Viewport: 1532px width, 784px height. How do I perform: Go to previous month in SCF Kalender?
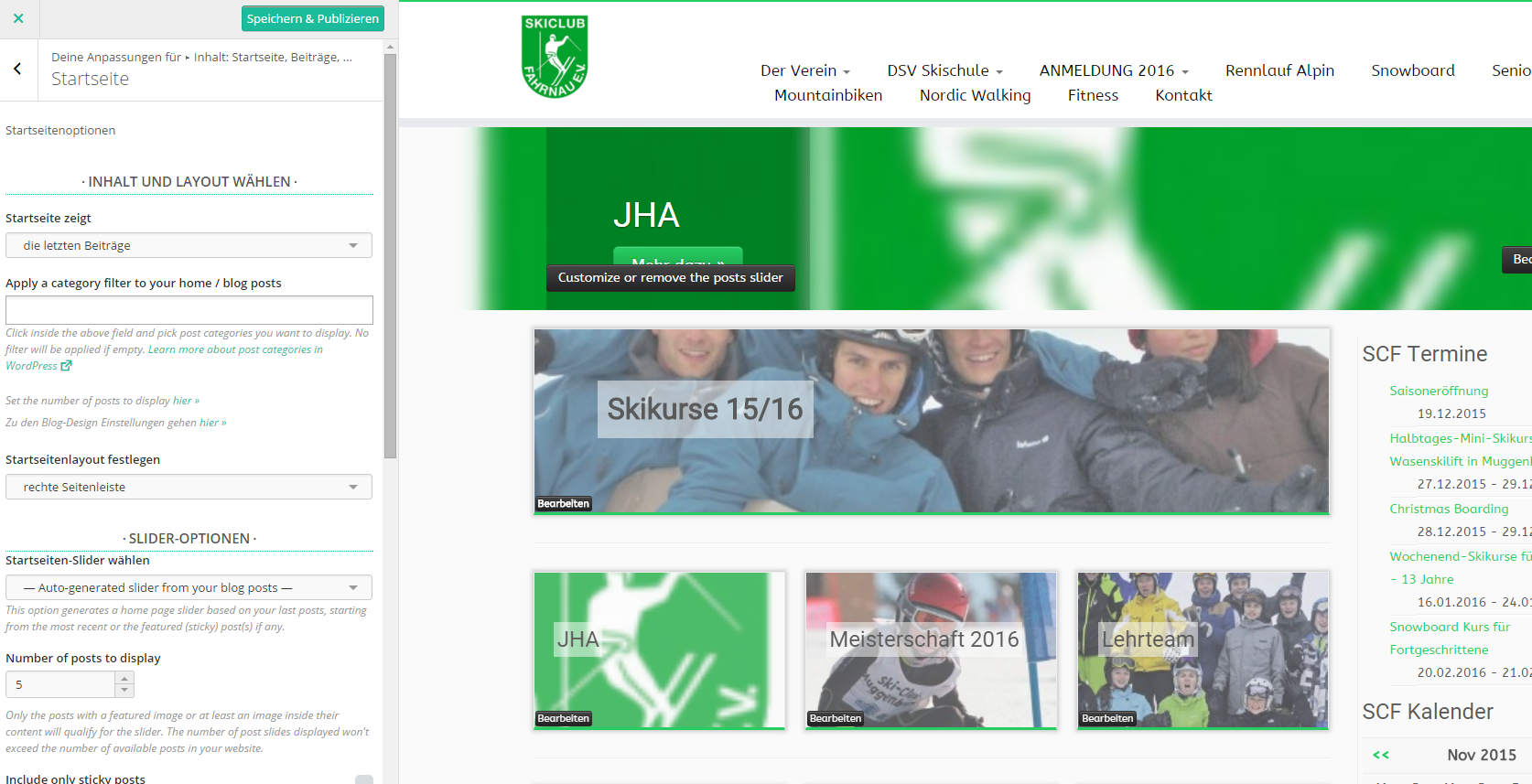tap(1381, 755)
